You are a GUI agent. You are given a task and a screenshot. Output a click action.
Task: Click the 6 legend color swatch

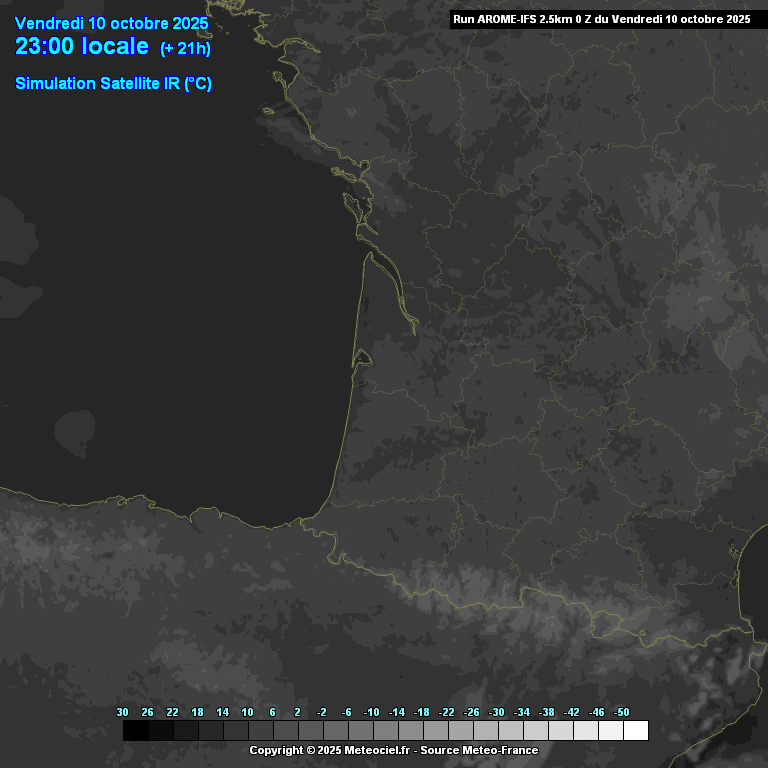pyautogui.click(x=285, y=731)
